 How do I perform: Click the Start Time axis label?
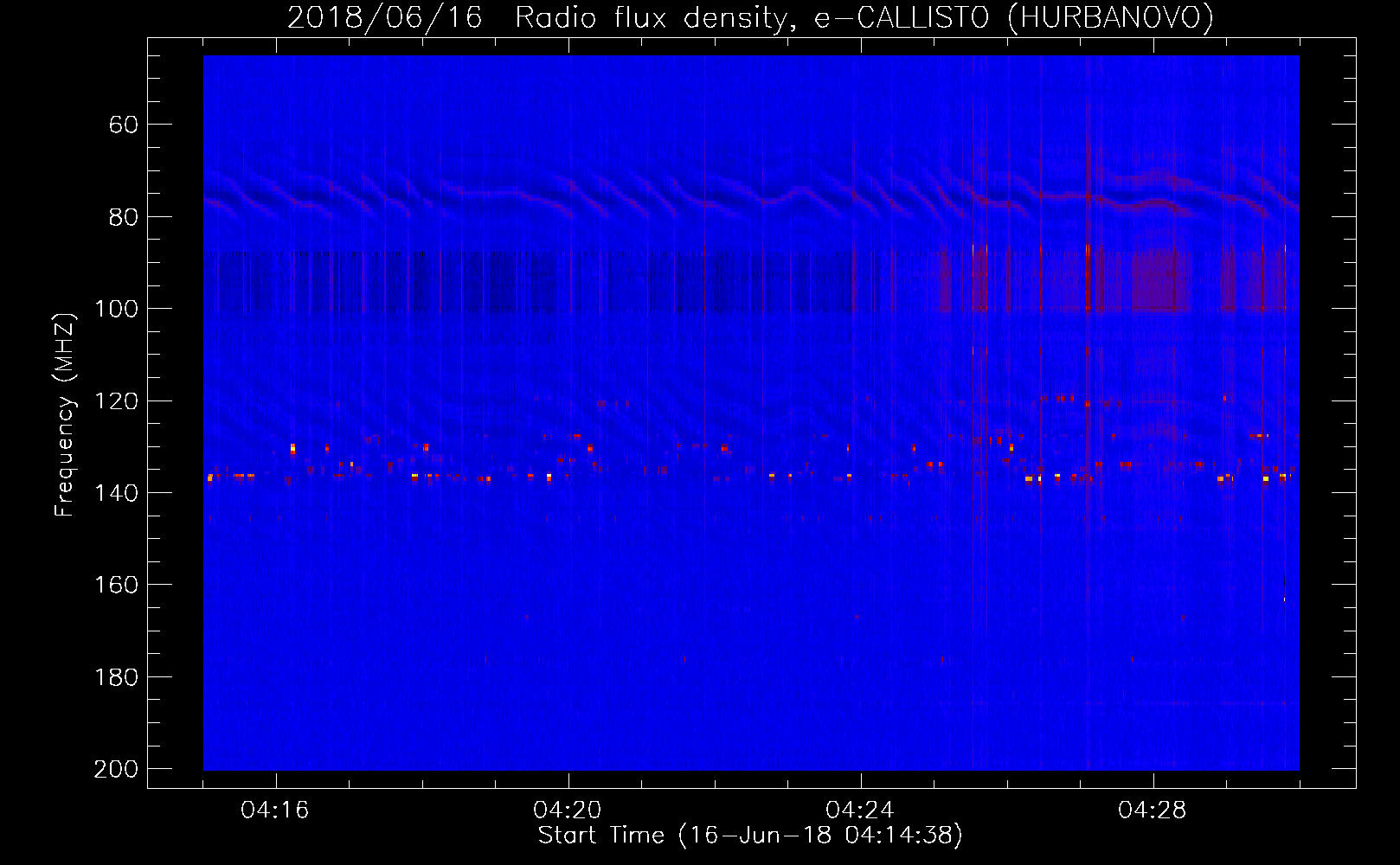pos(750,836)
